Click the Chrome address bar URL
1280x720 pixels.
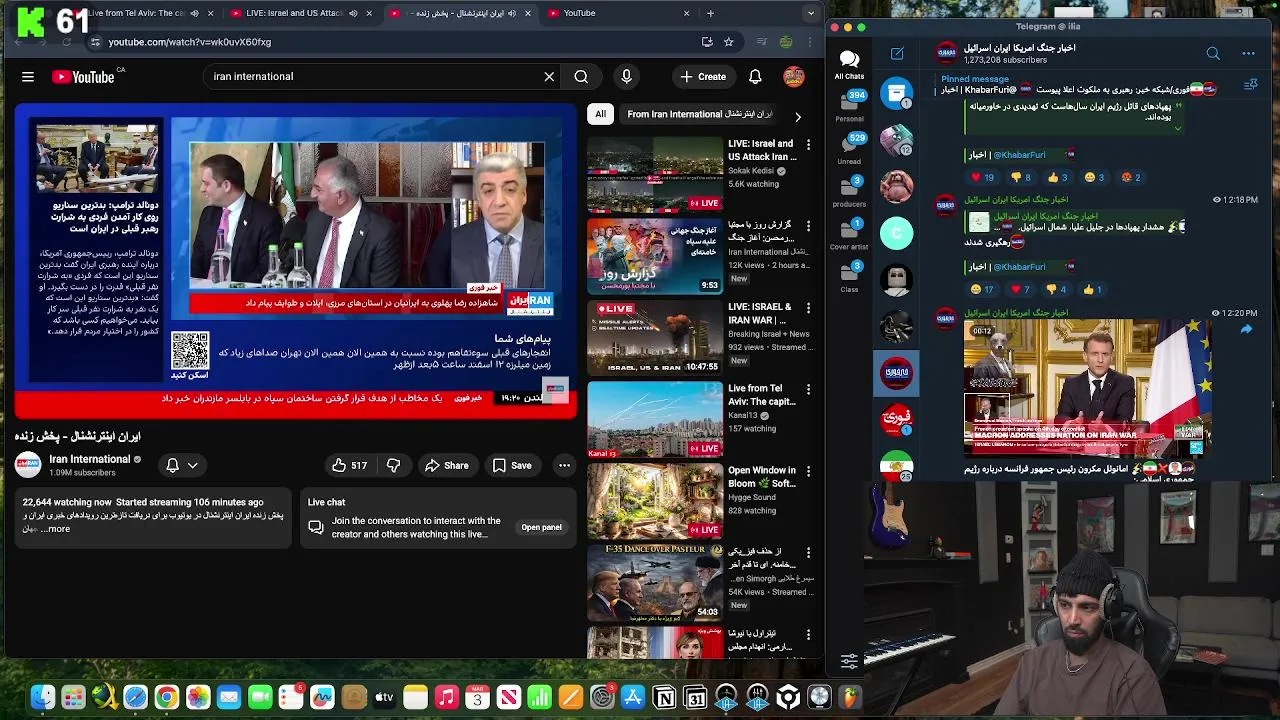190,42
